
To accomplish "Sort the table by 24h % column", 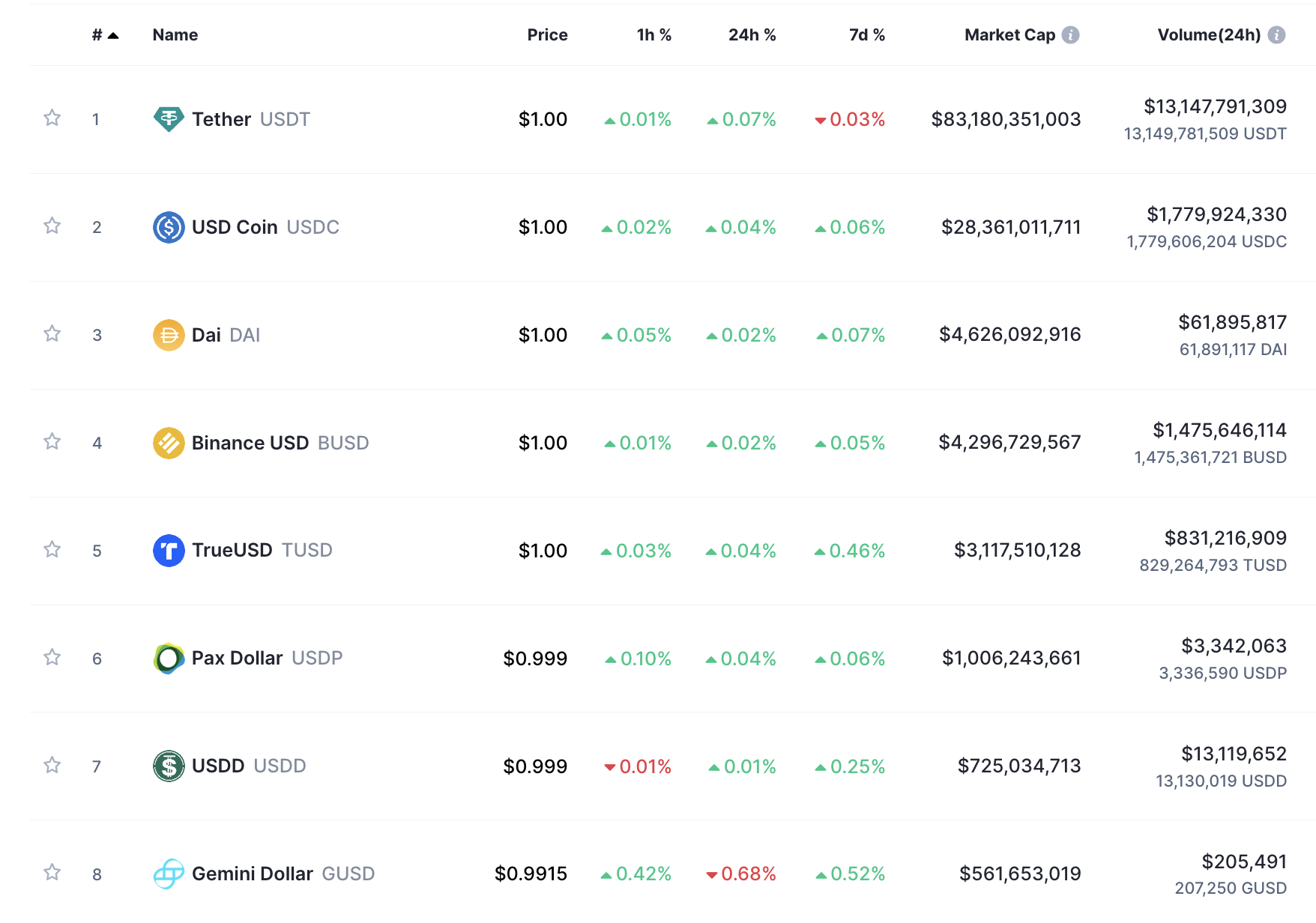I will click(752, 35).
